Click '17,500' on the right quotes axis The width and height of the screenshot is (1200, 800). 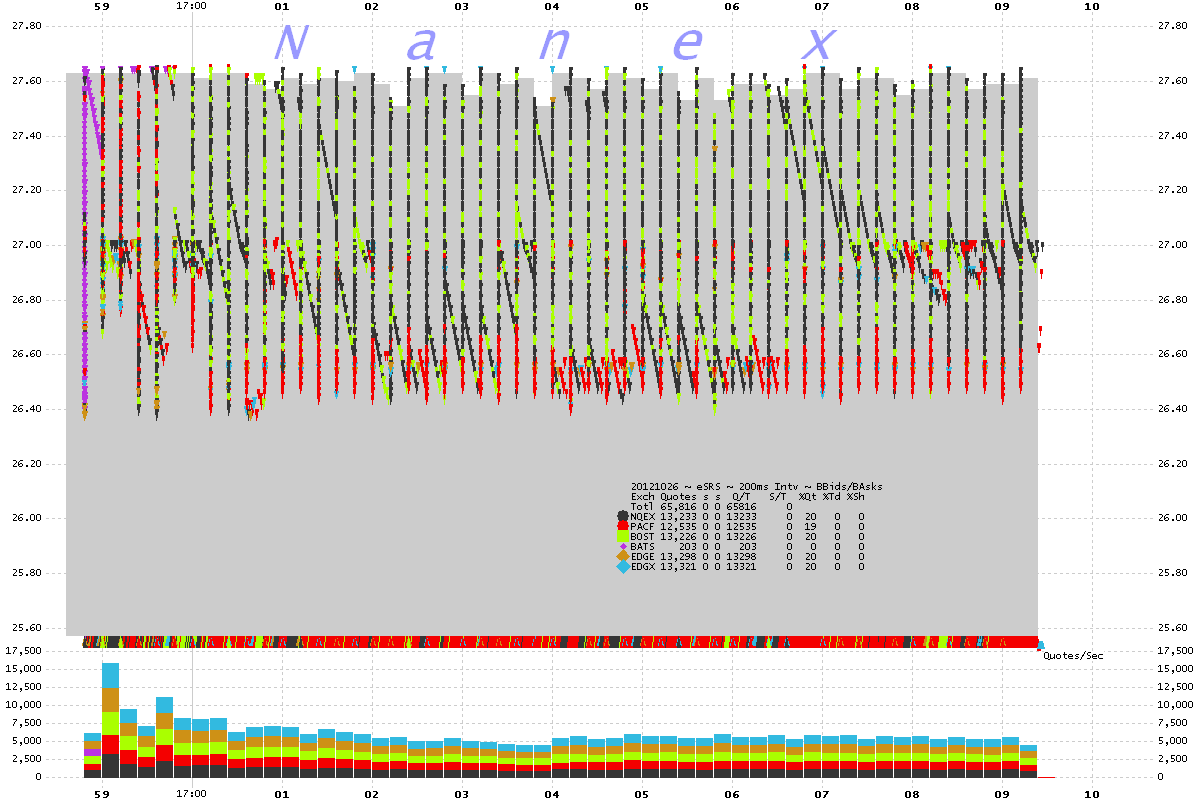(1173, 650)
